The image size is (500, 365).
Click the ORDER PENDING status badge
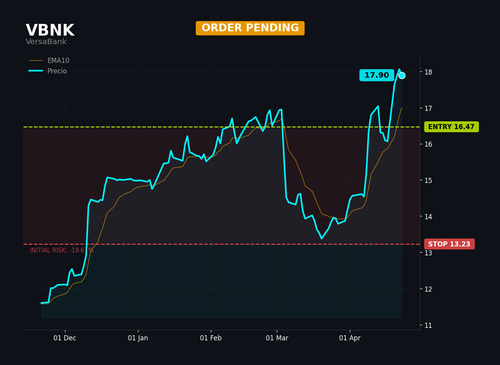tap(250, 28)
